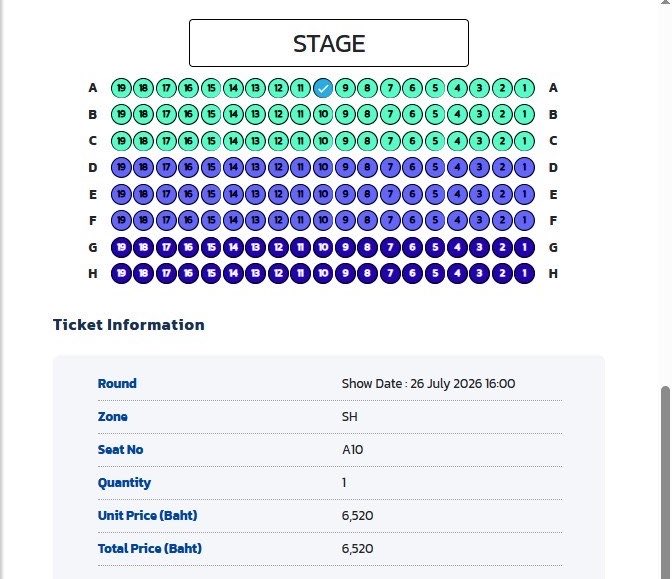Image resolution: width=672 pixels, height=579 pixels.
Task: Choose seat A19 in row A
Action: (121, 88)
